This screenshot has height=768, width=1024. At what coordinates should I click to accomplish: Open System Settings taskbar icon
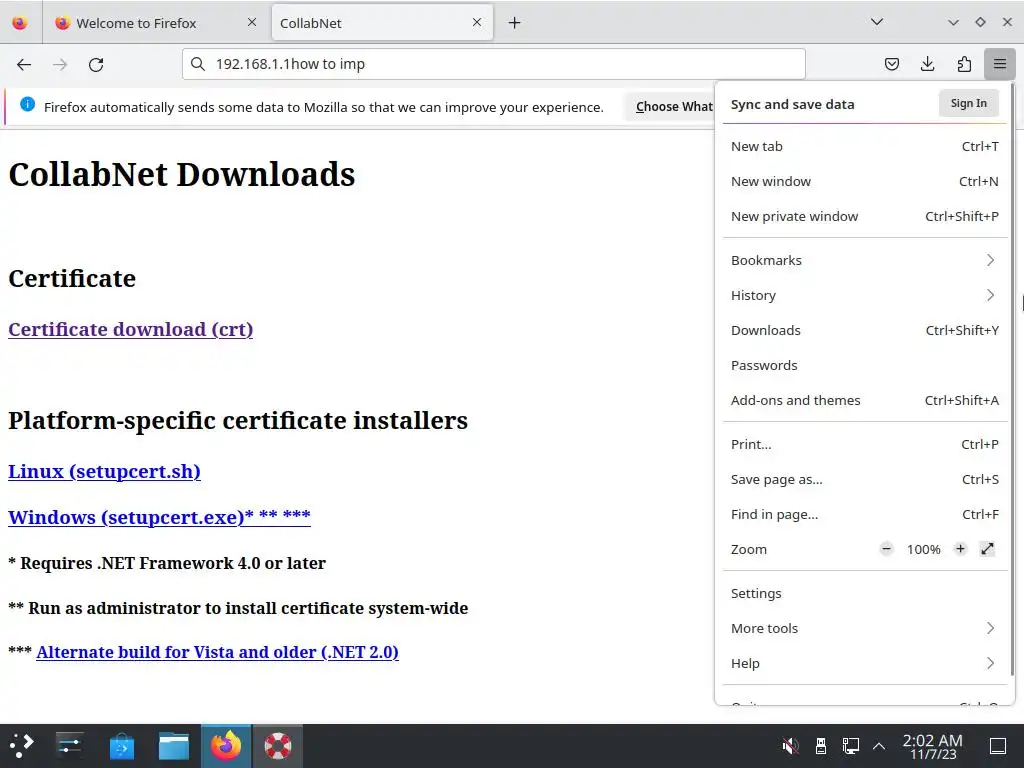coord(69,745)
